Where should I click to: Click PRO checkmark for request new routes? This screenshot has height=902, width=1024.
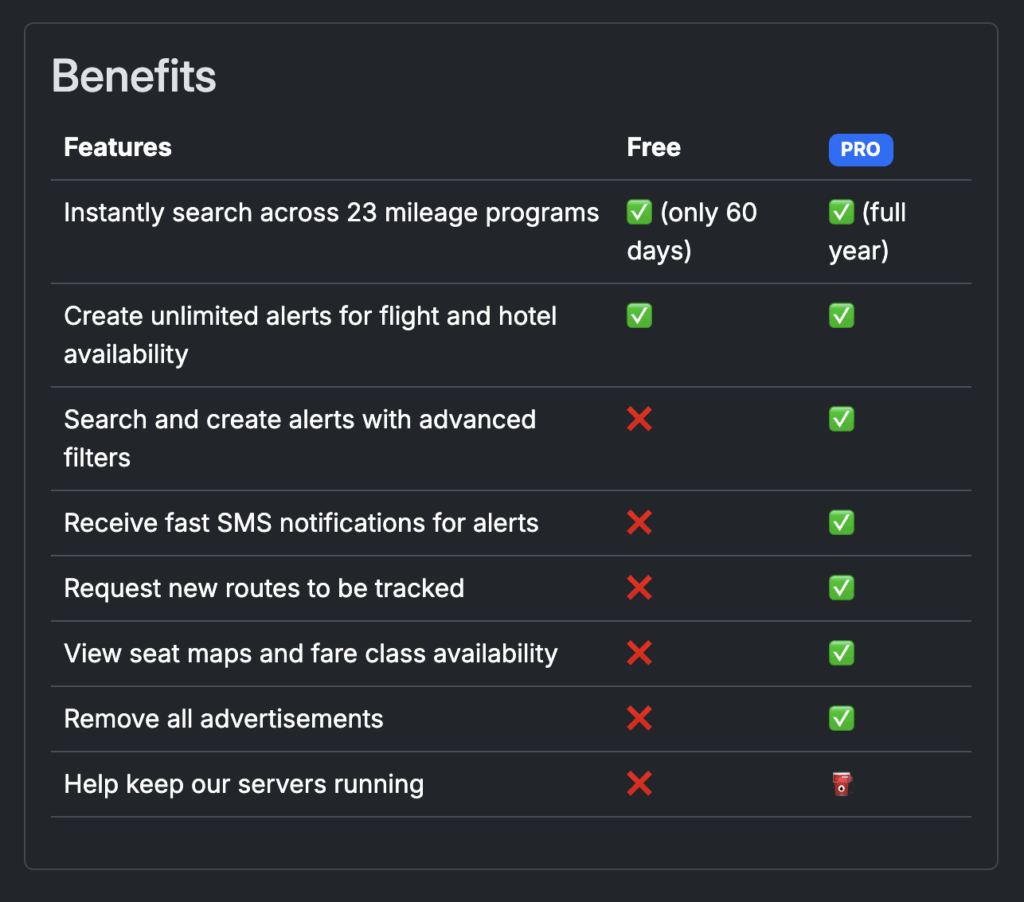click(x=841, y=587)
